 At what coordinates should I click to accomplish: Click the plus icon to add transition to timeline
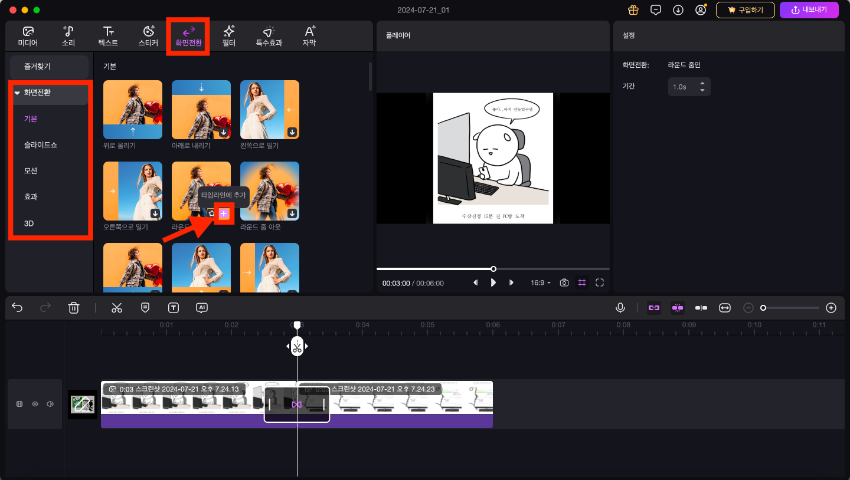pos(225,214)
